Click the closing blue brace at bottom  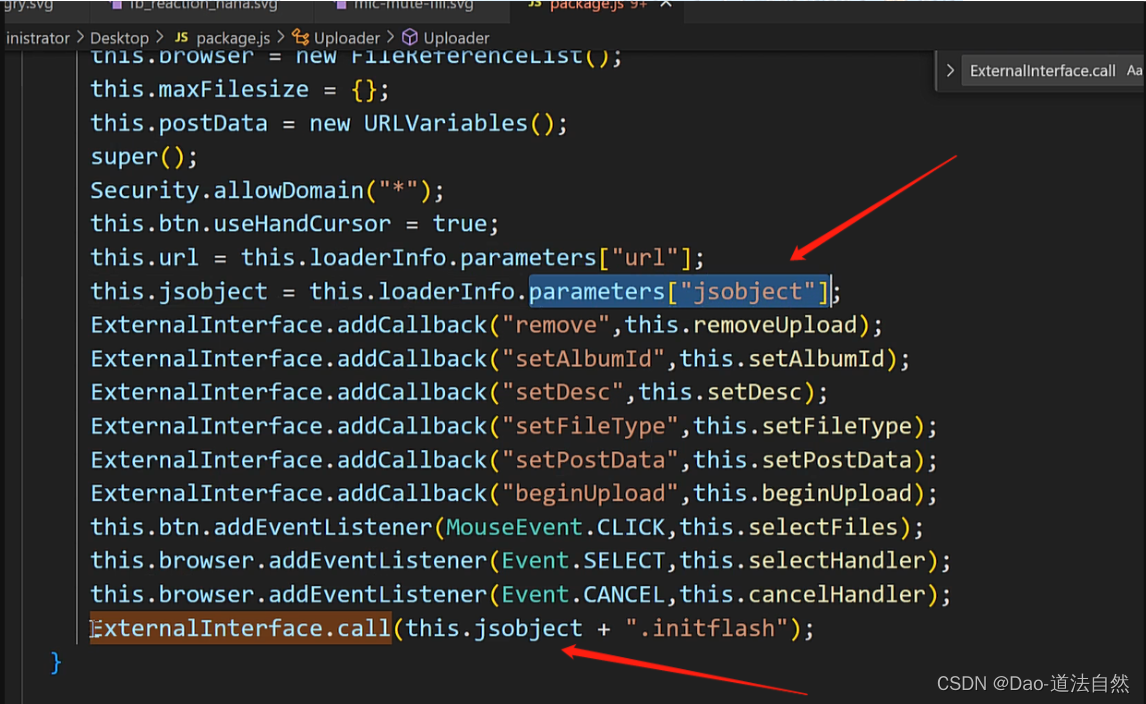coord(56,662)
